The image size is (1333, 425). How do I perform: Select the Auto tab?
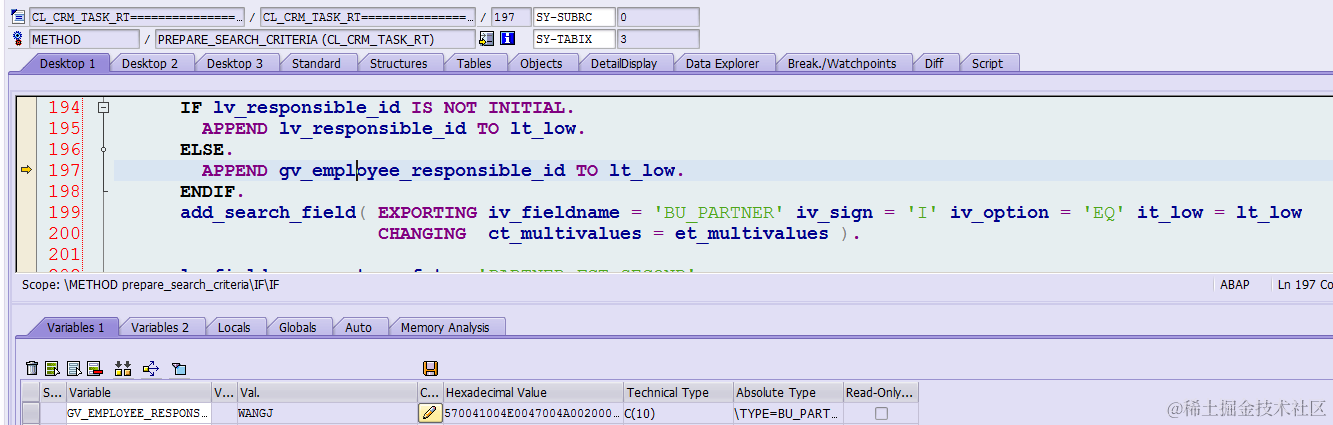(358, 327)
